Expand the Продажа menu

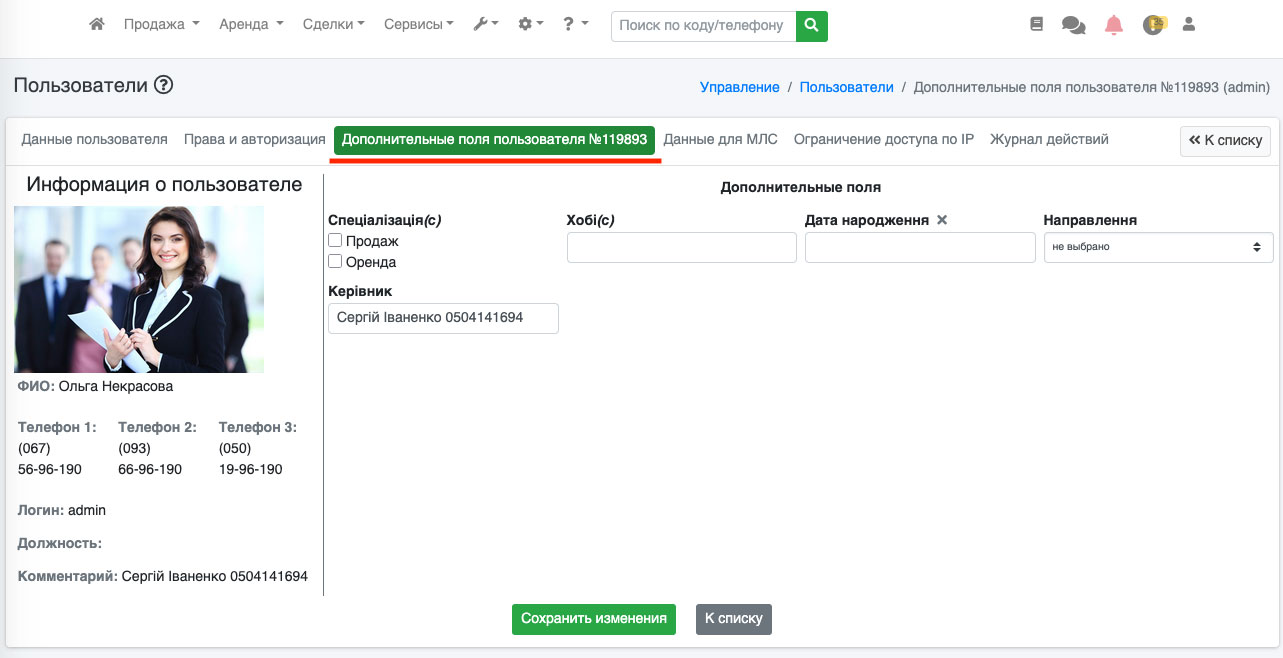pos(162,24)
